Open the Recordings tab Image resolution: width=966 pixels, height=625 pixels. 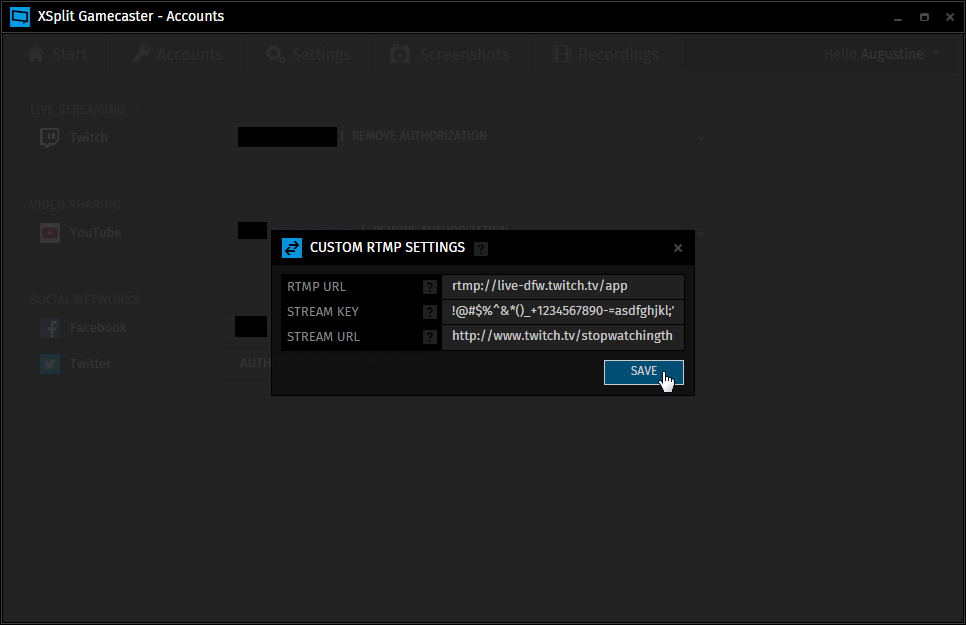click(606, 54)
